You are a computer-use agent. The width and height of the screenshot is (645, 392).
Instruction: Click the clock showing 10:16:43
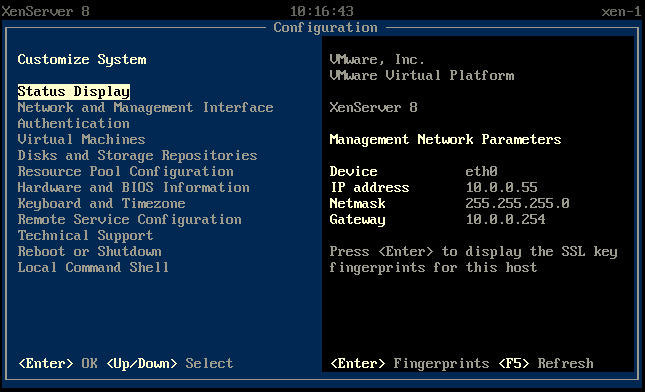click(322, 11)
